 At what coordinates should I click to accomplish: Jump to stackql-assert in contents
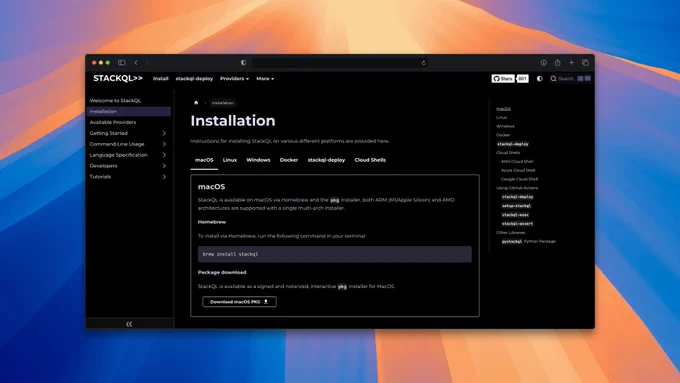click(x=517, y=224)
